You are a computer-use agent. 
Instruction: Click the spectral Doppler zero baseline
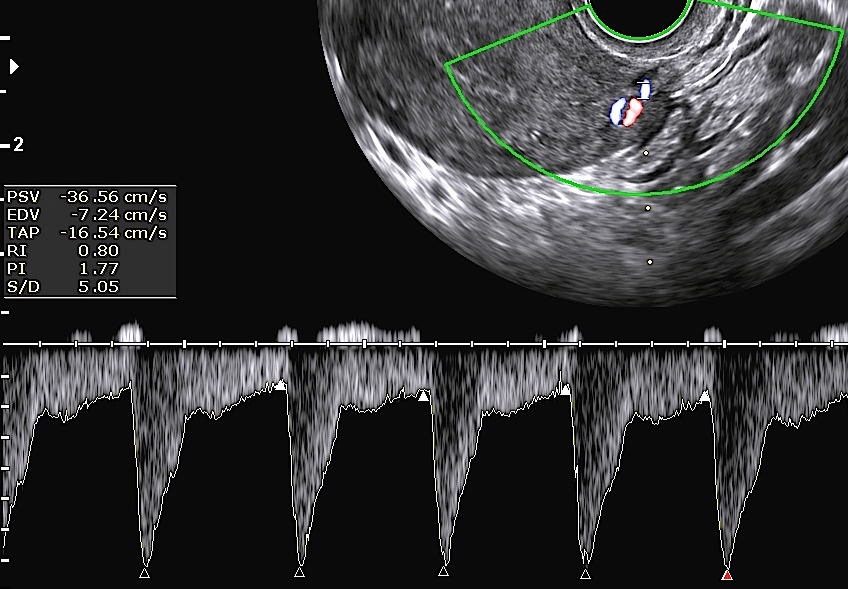(424, 343)
